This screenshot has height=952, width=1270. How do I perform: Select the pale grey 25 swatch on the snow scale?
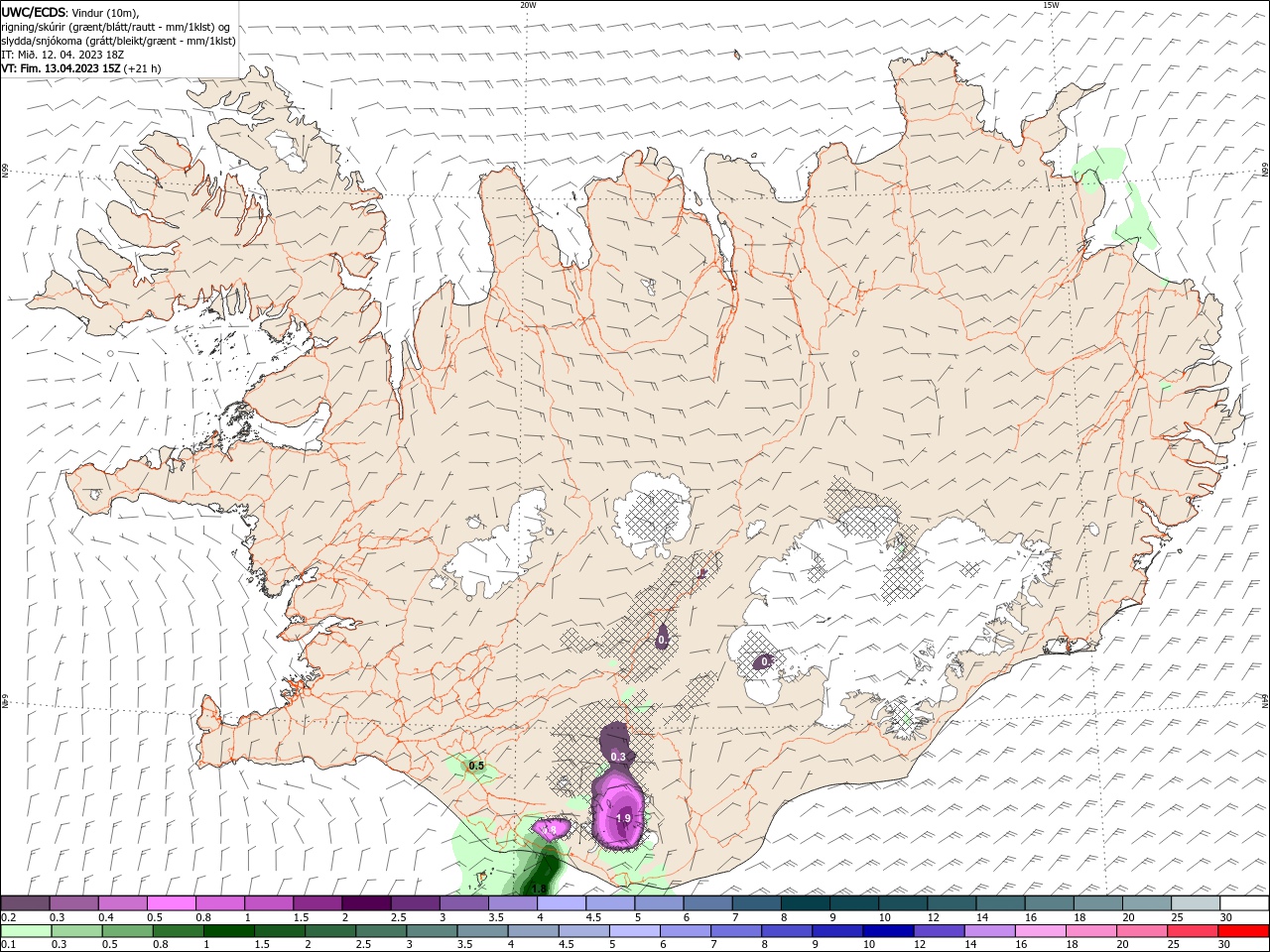(x=1196, y=903)
